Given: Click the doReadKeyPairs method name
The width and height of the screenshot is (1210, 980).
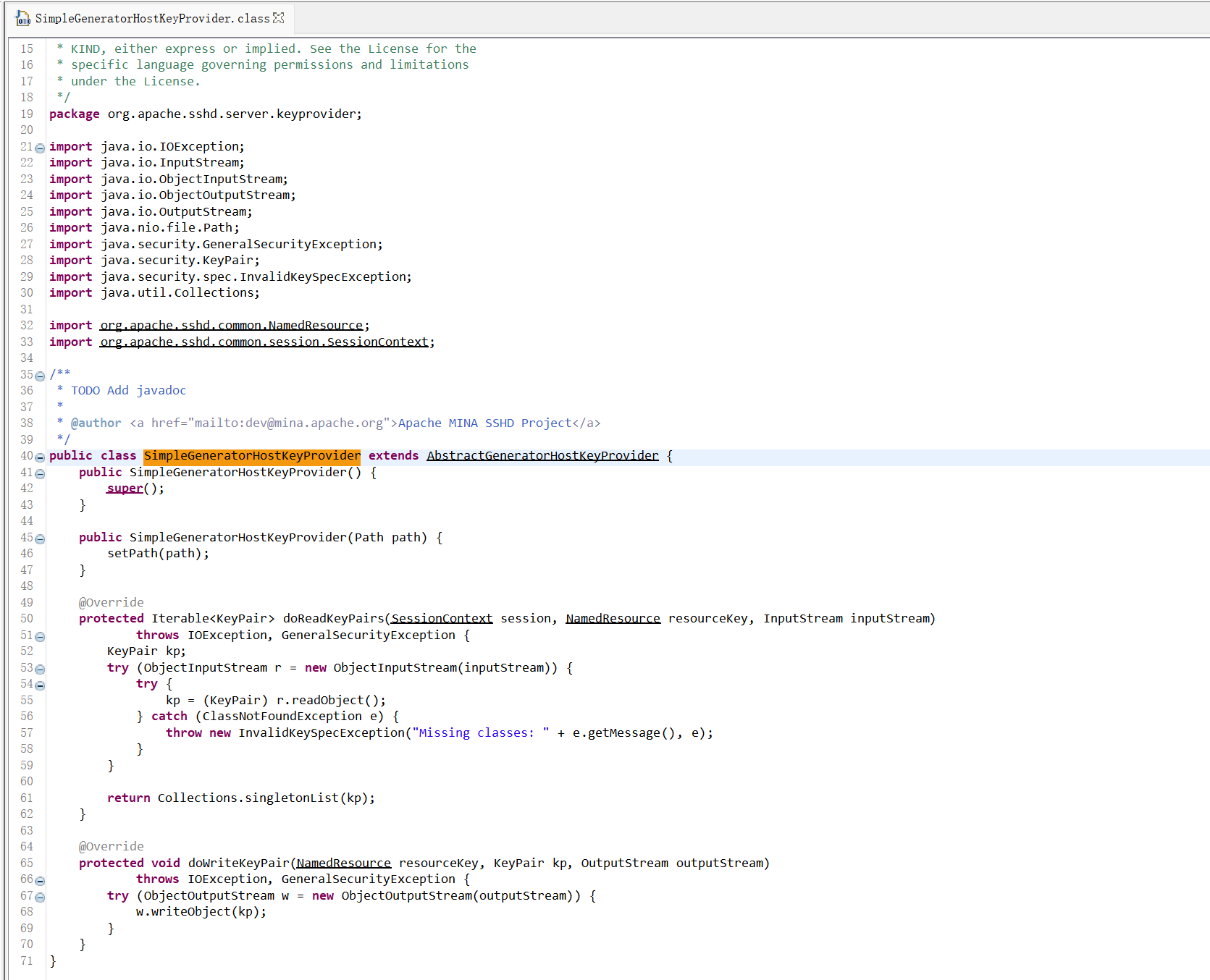Looking at the screenshot, I should pos(333,618).
